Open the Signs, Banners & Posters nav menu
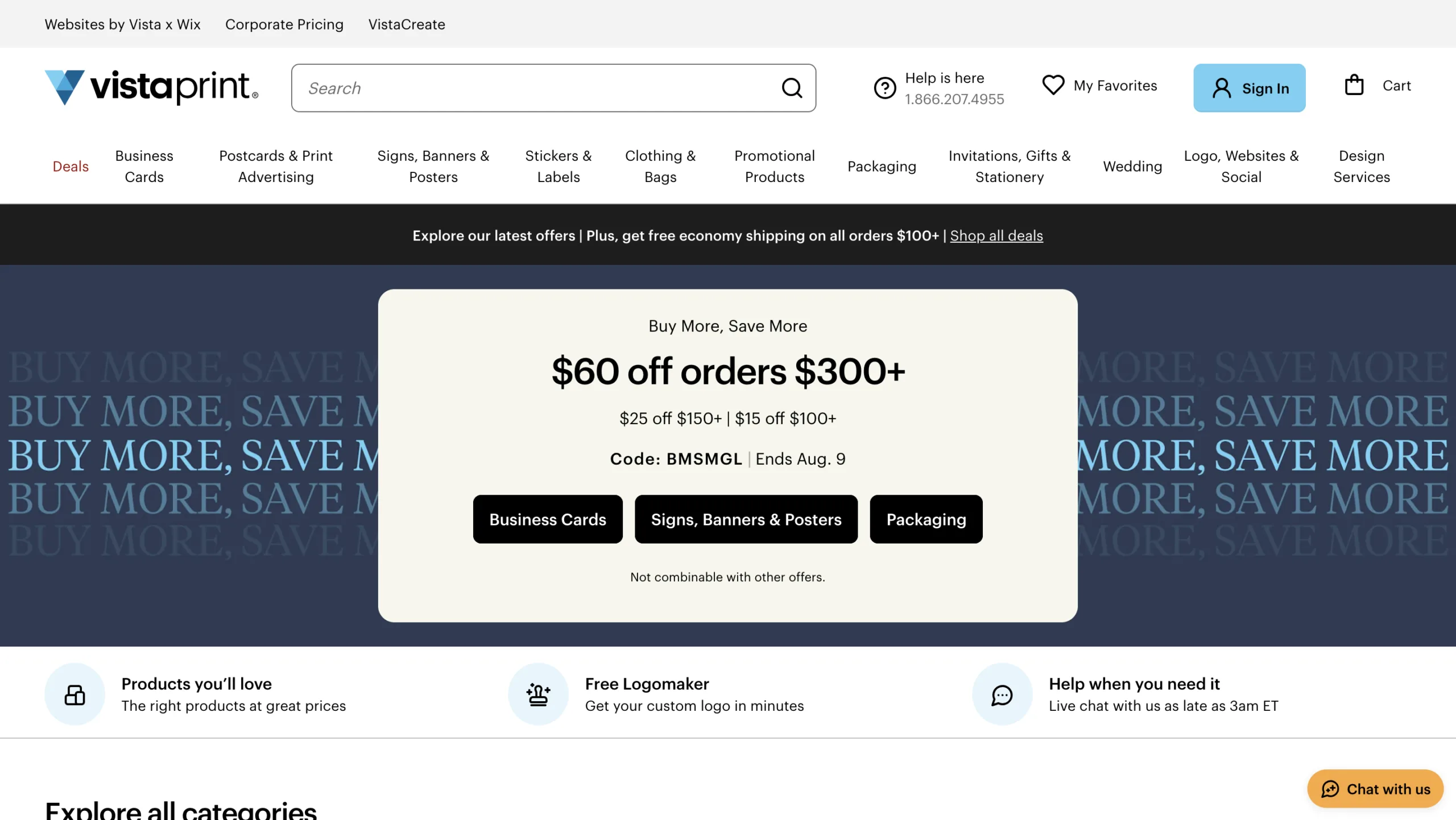Screen dimensions: 1456x820 [433, 166]
